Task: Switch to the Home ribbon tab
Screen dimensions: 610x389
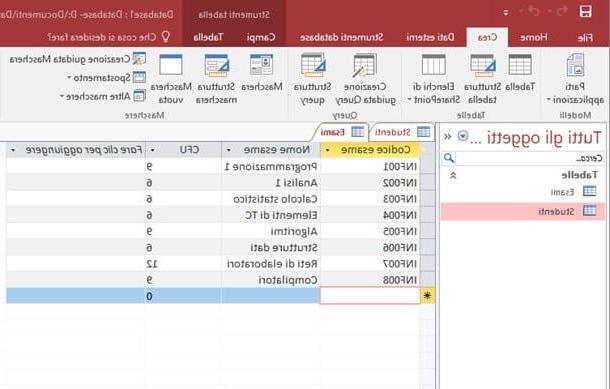Action: point(534,37)
